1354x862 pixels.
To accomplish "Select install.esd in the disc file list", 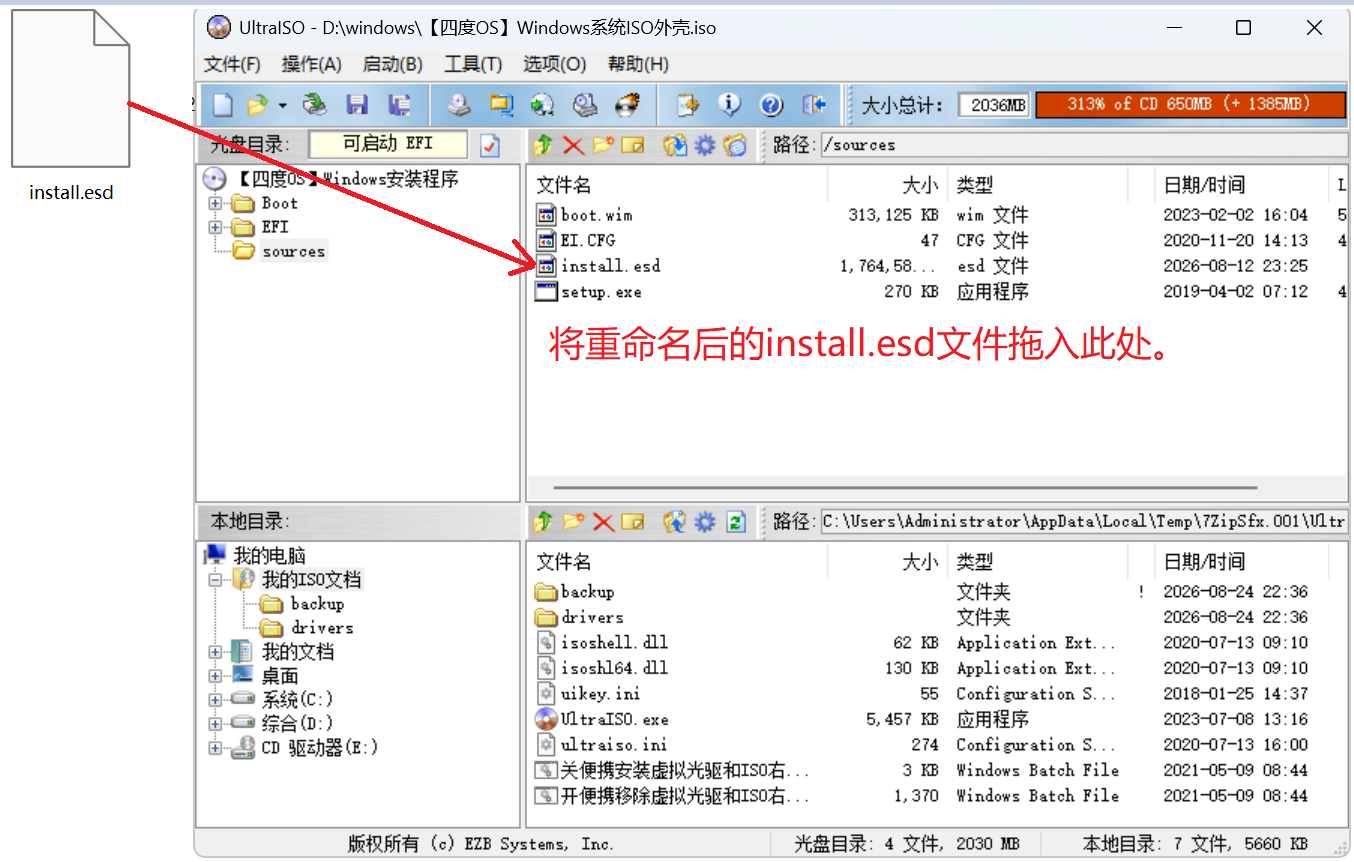I will point(610,266).
